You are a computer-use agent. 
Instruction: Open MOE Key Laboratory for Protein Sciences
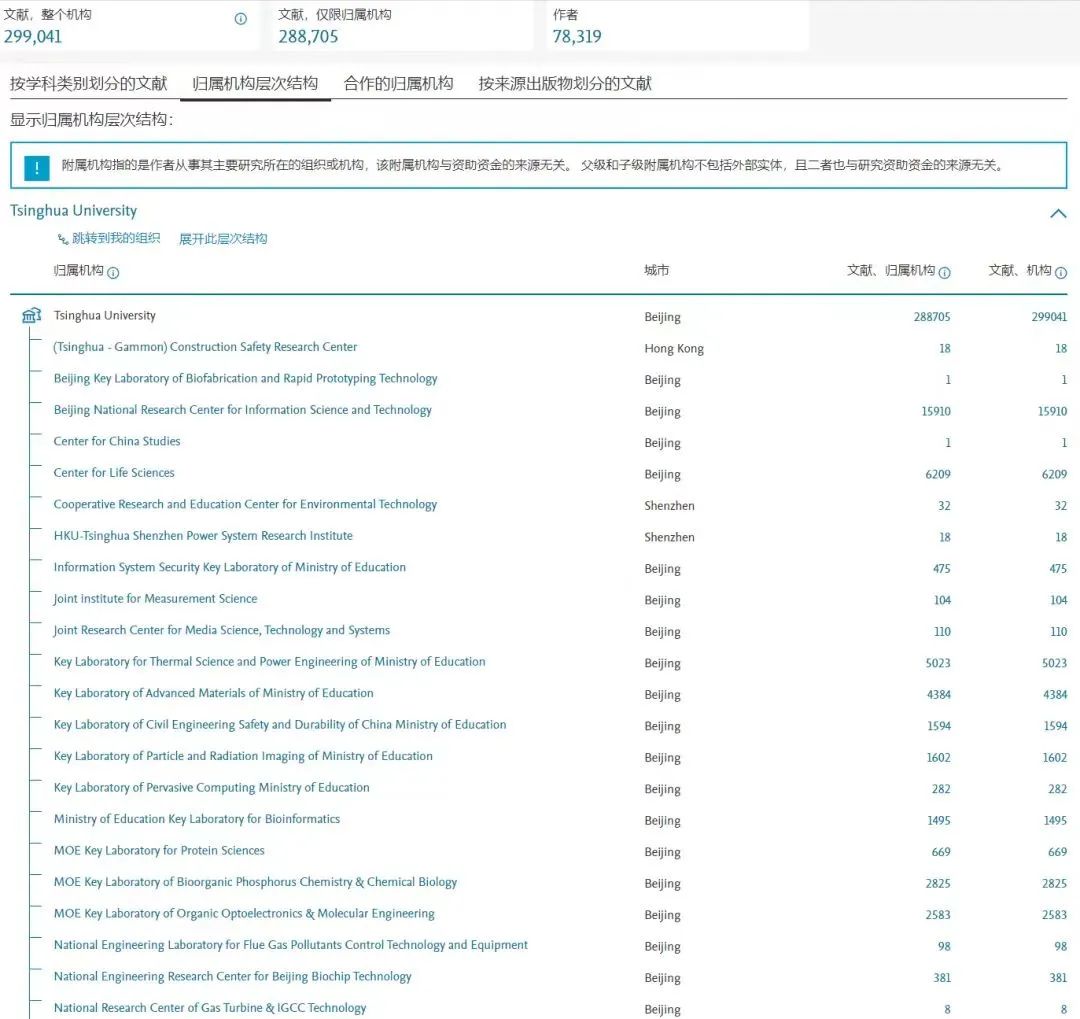coord(159,850)
